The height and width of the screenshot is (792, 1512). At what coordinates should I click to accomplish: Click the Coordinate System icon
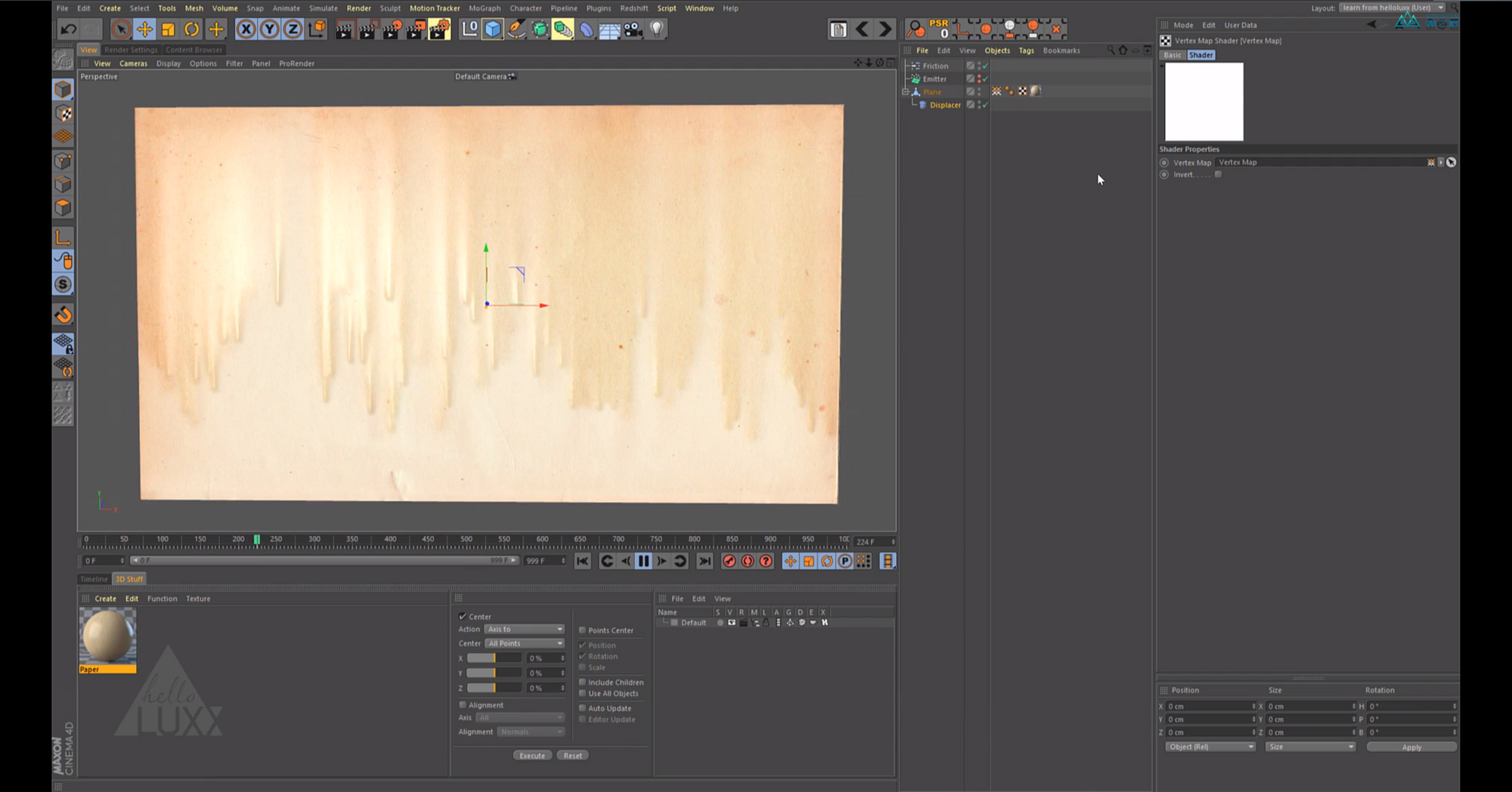pyautogui.click(x=317, y=29)
